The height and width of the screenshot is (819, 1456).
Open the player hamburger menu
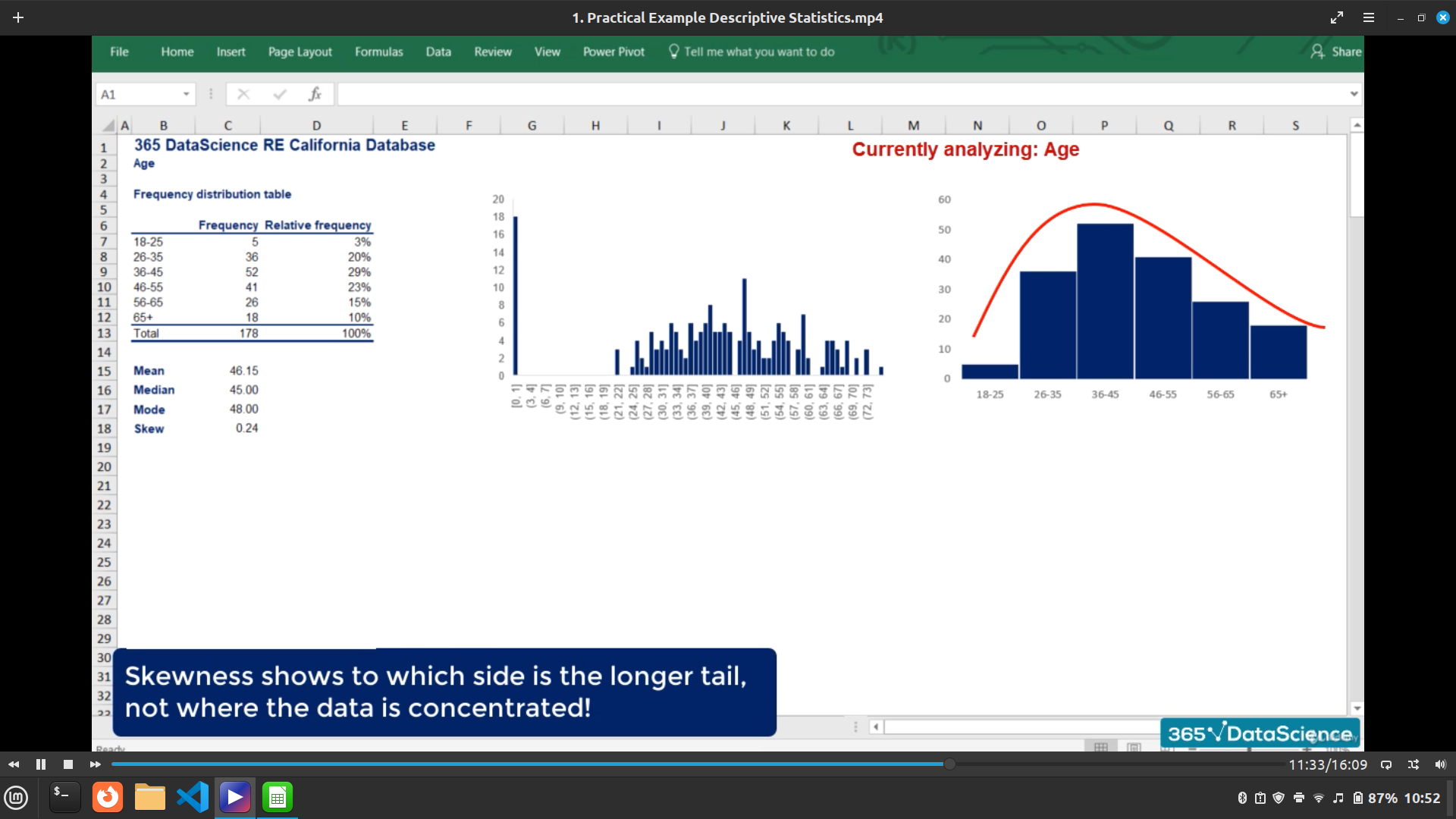1369,17
